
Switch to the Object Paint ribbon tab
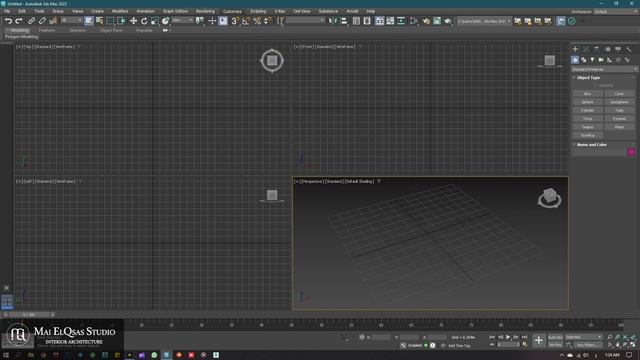pos(111,30)
